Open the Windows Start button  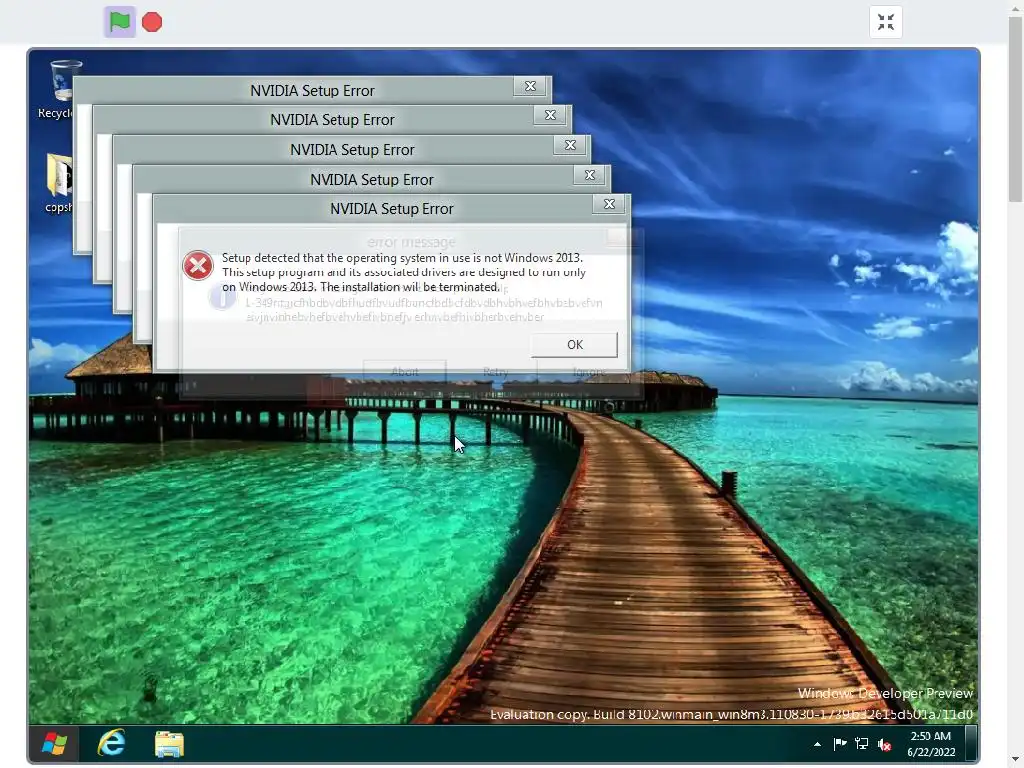point(54,743)
